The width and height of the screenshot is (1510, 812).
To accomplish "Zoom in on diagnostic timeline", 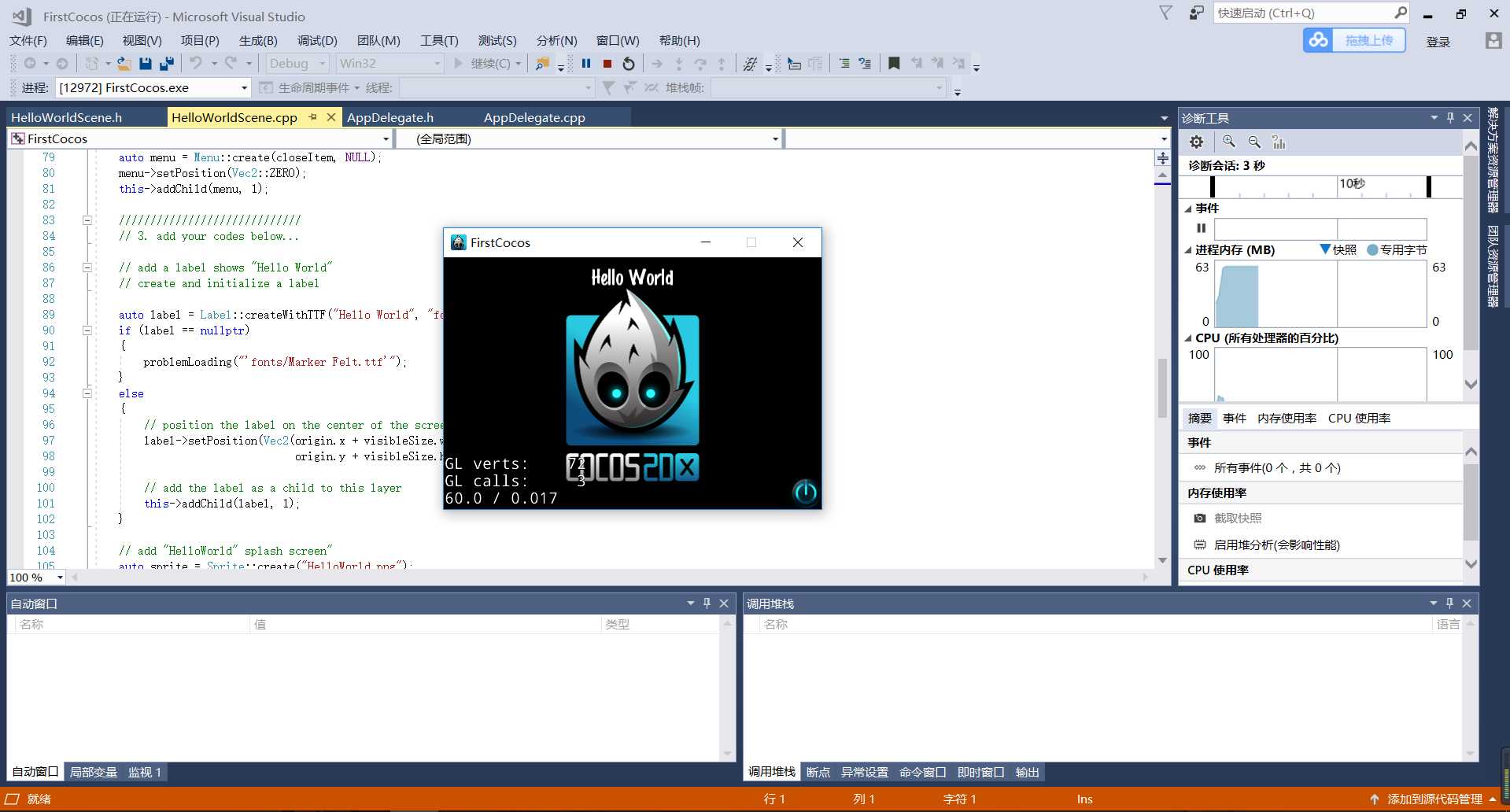I will (x=1229, y=142).
